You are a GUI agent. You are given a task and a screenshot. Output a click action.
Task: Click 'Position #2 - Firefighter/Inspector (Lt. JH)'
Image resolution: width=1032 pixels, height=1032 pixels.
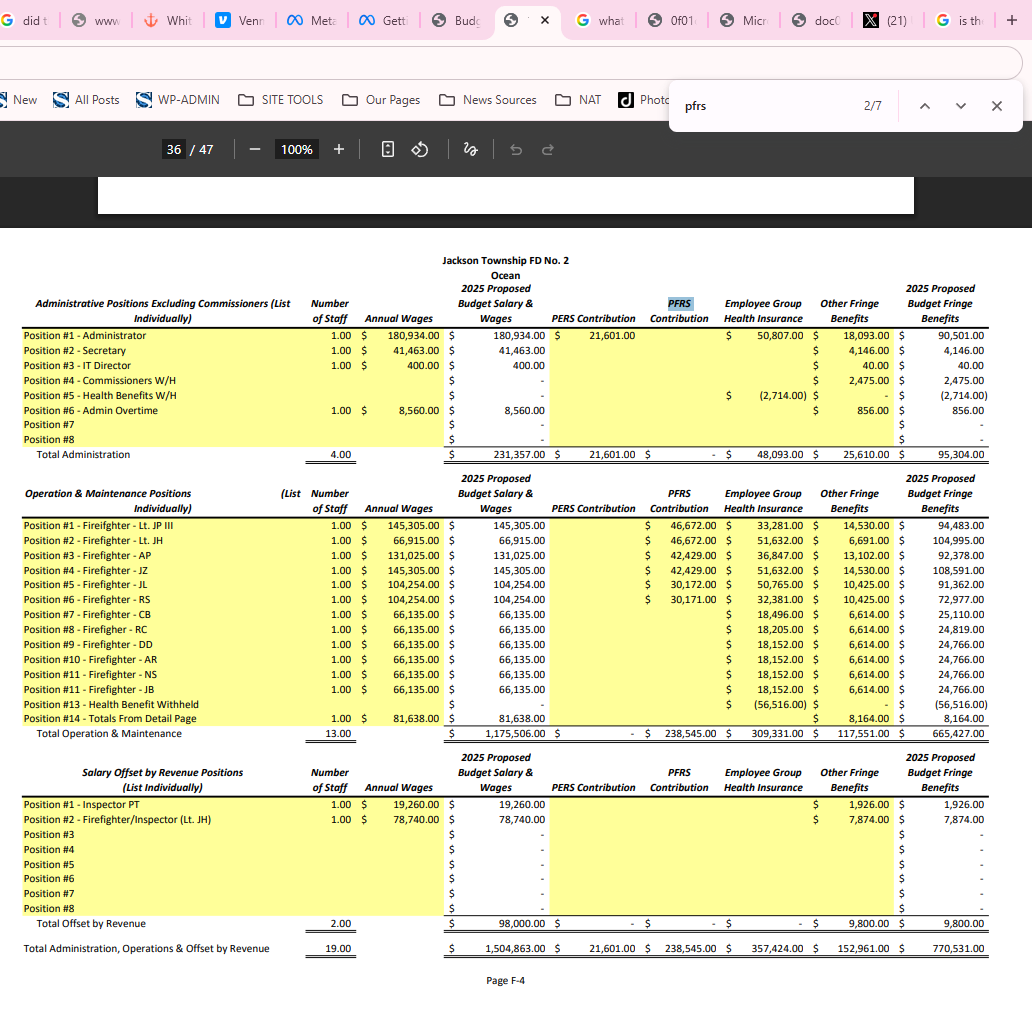(117, 819)
